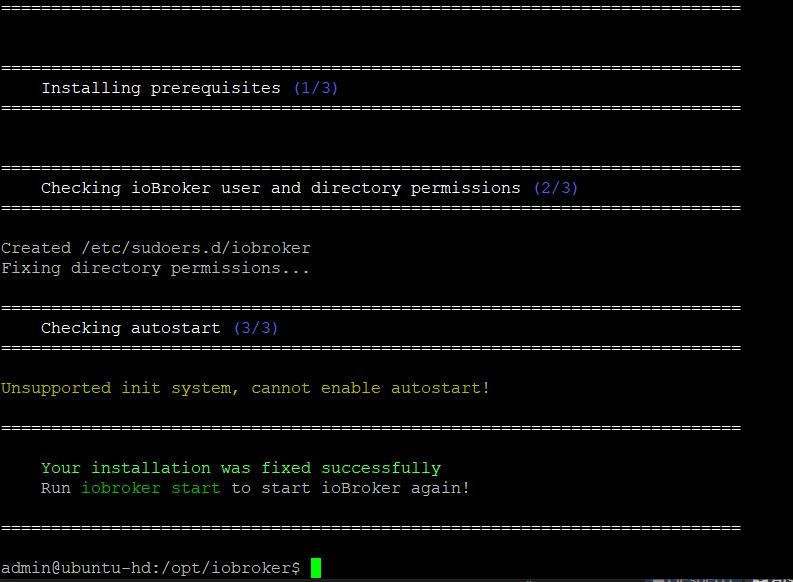Click the word 'Created' in output
This screenshot has width=793, height=582.
[36, 248]
